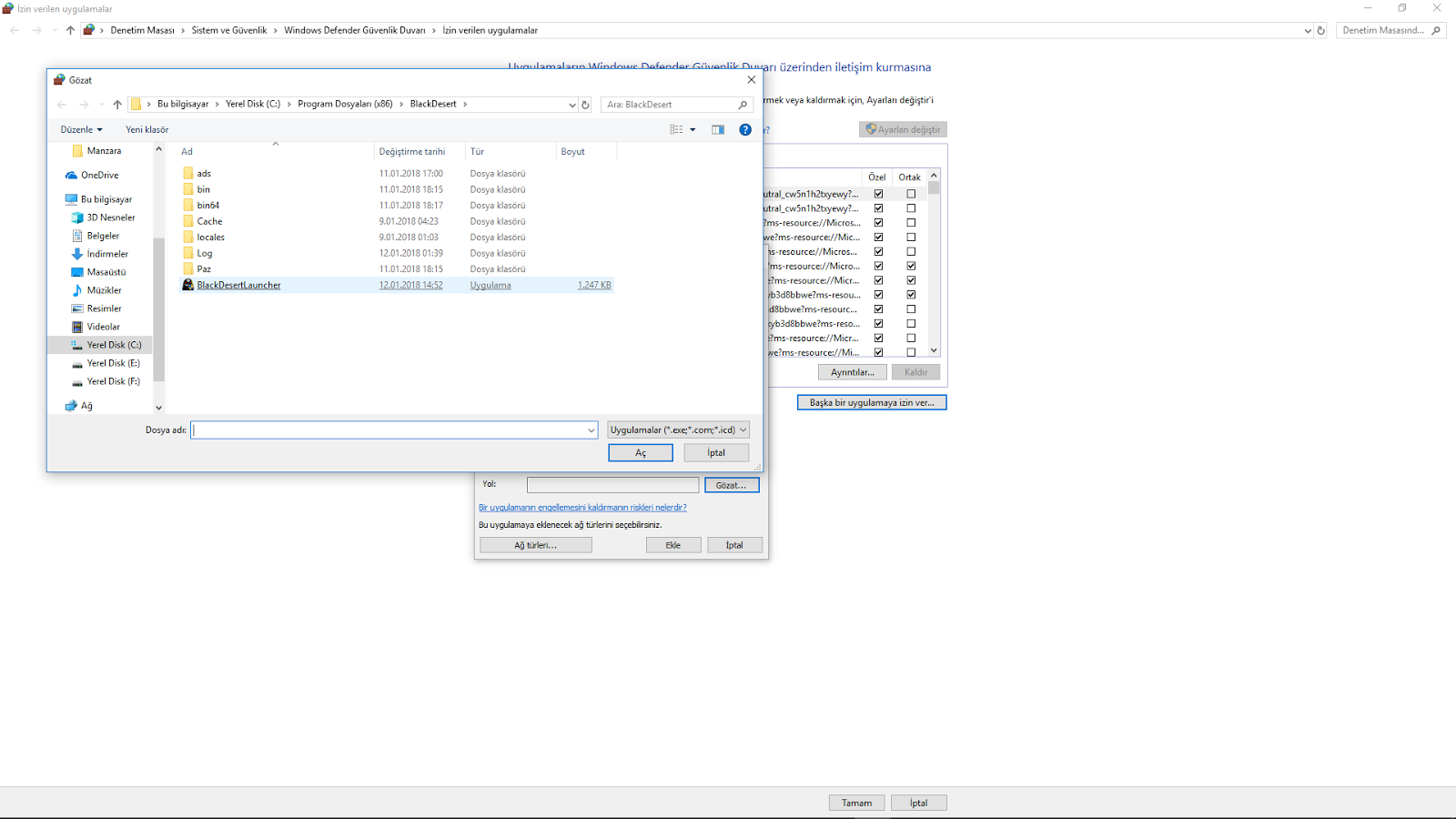Jump to Program Dosyaları (x86) breadcrumb

pyautogui.click(x=345, y=105)
